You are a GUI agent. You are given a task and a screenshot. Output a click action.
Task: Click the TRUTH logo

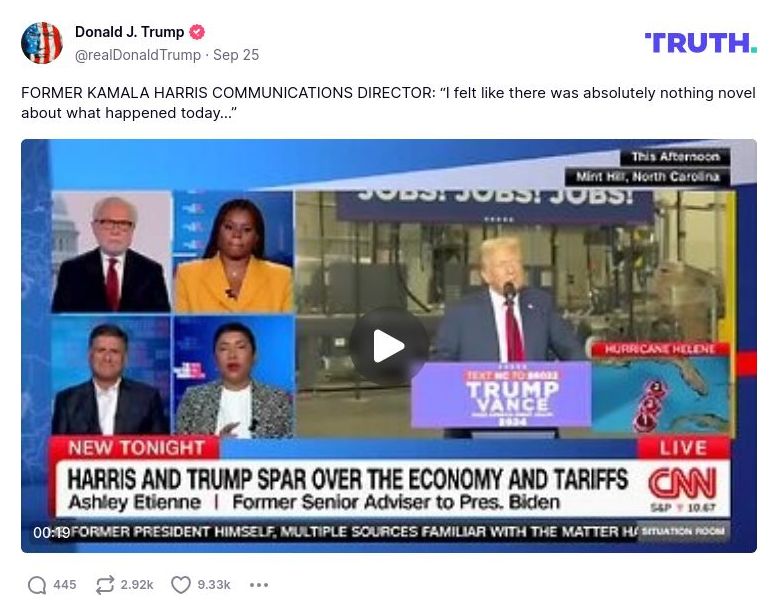[701, 43]
